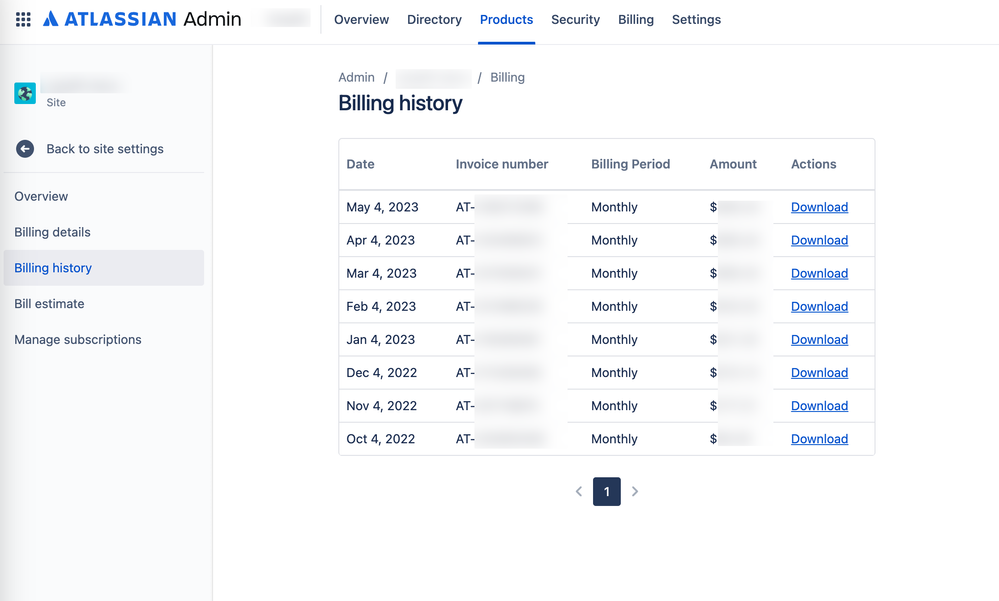Click the Billing Period column header
This screenshot has height=601, width=999.
pyautogui.click(x=630, y=164)
